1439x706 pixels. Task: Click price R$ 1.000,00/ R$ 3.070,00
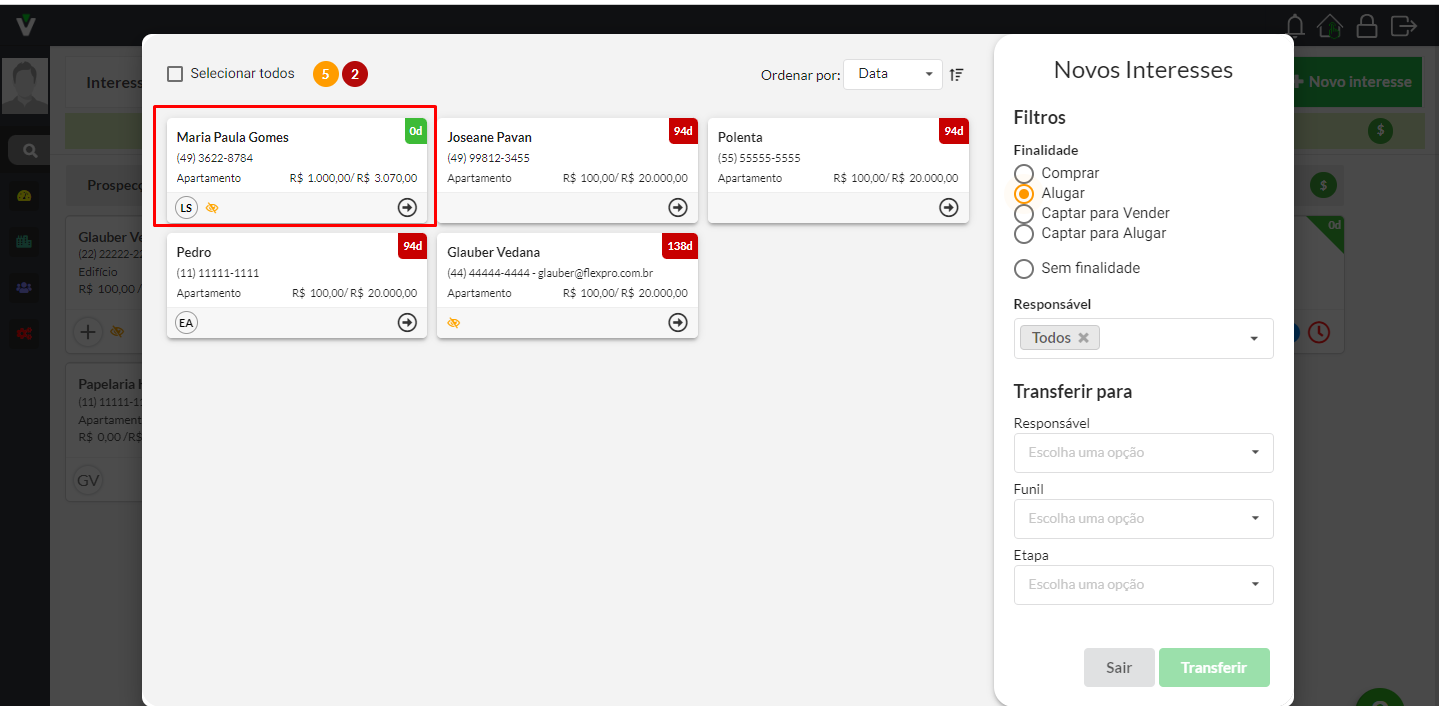point(353,179)
